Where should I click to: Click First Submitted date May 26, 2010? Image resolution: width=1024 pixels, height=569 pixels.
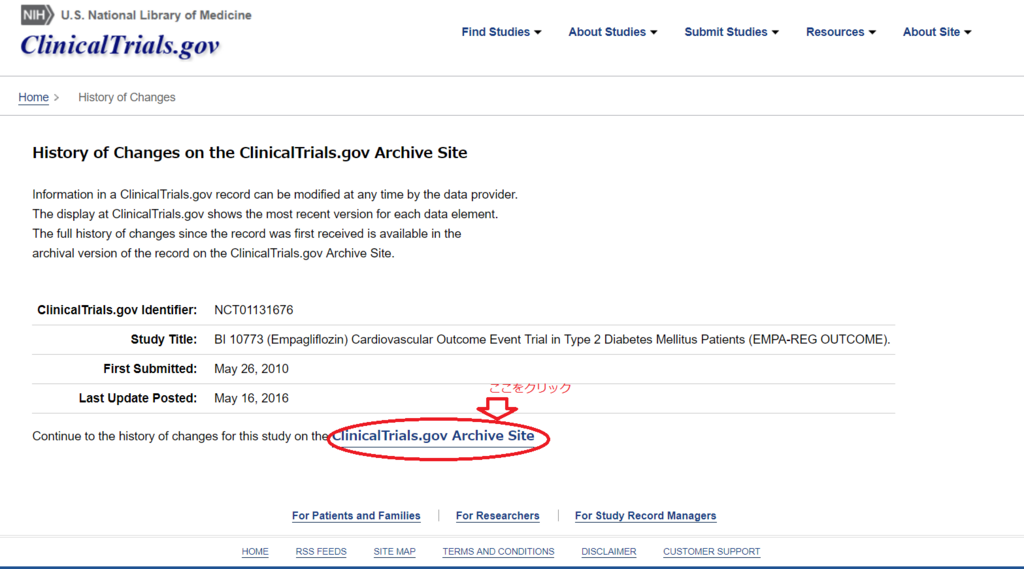(251, 369)
